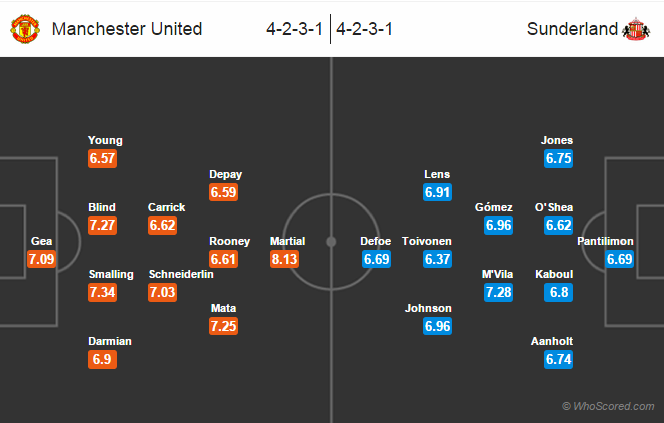Click the Lens player name
Screen dimensions: 664x423
click(437, 173)
